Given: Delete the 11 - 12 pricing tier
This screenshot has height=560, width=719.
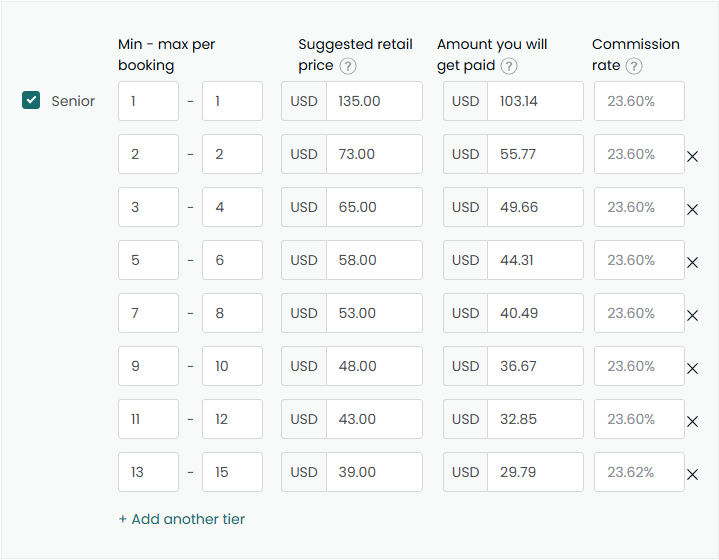Looking at the screenshot, I should coord(692,421).
